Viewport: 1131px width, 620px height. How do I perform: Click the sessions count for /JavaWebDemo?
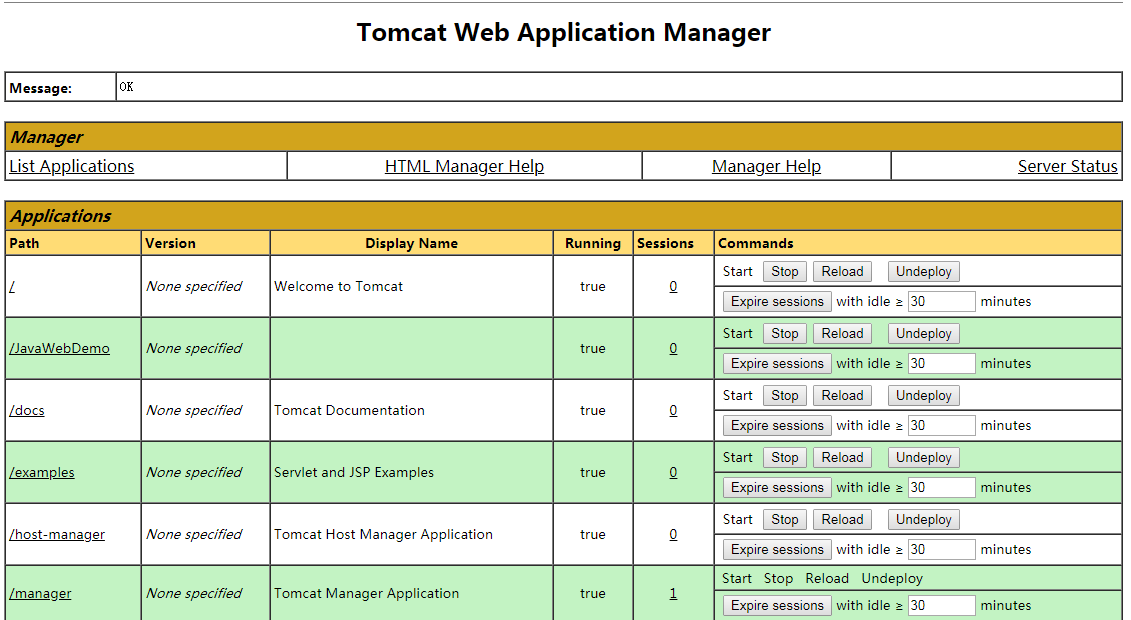(673, 348)
